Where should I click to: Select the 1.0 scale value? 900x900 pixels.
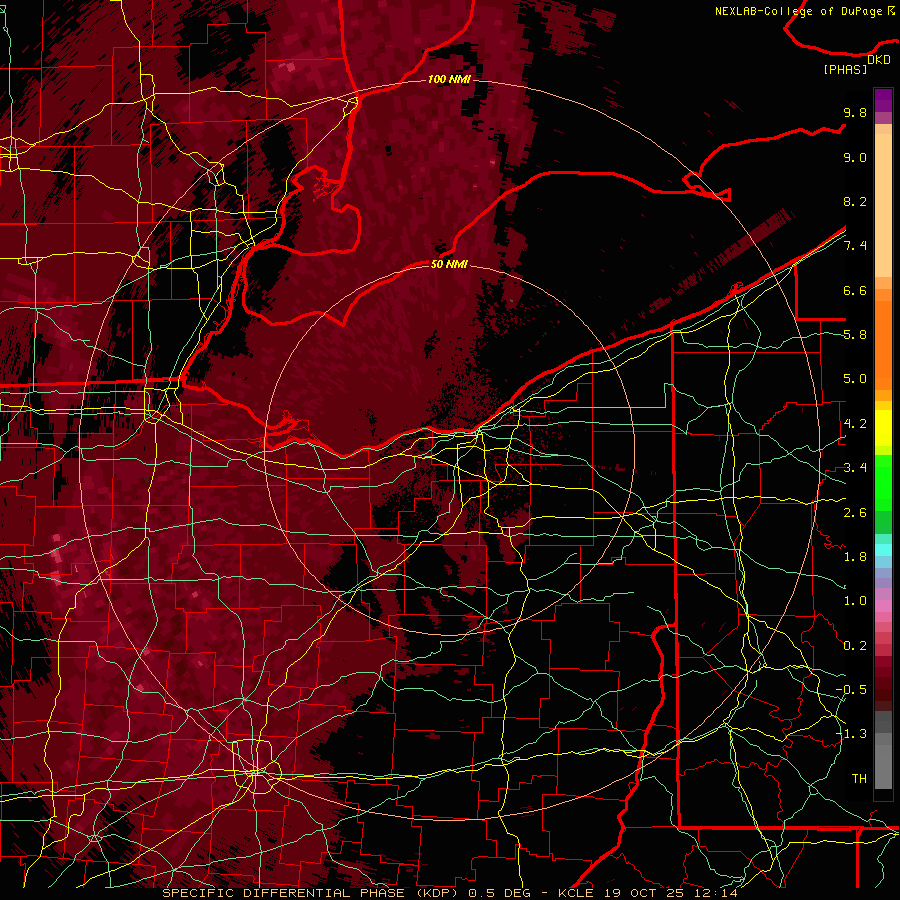[x=855, y=601]
